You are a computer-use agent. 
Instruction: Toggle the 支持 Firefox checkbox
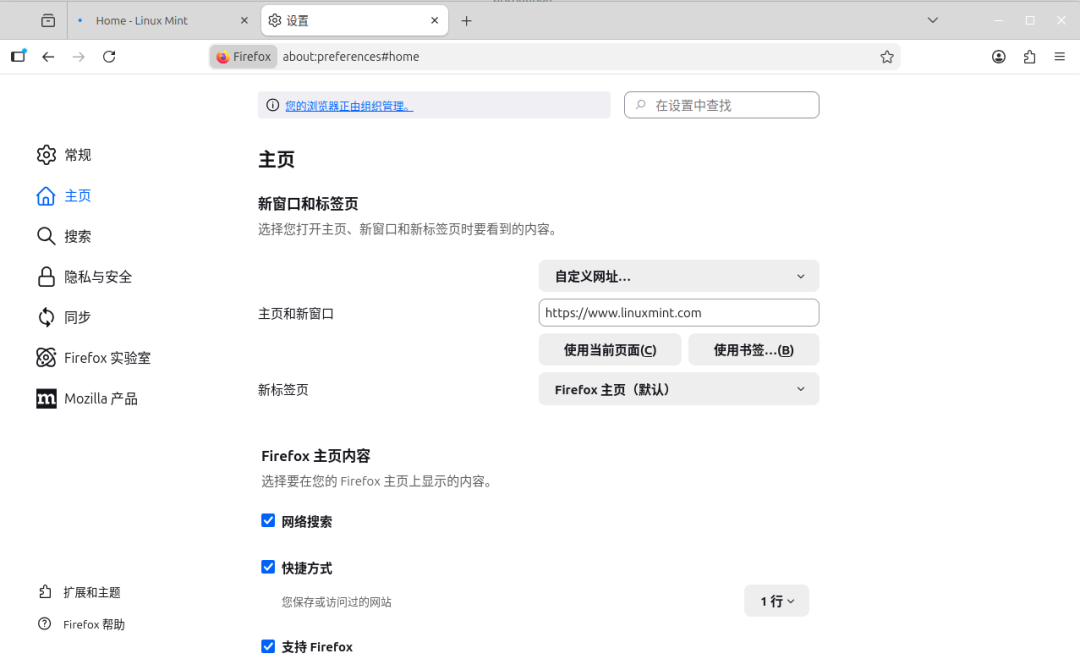[268, 646]
